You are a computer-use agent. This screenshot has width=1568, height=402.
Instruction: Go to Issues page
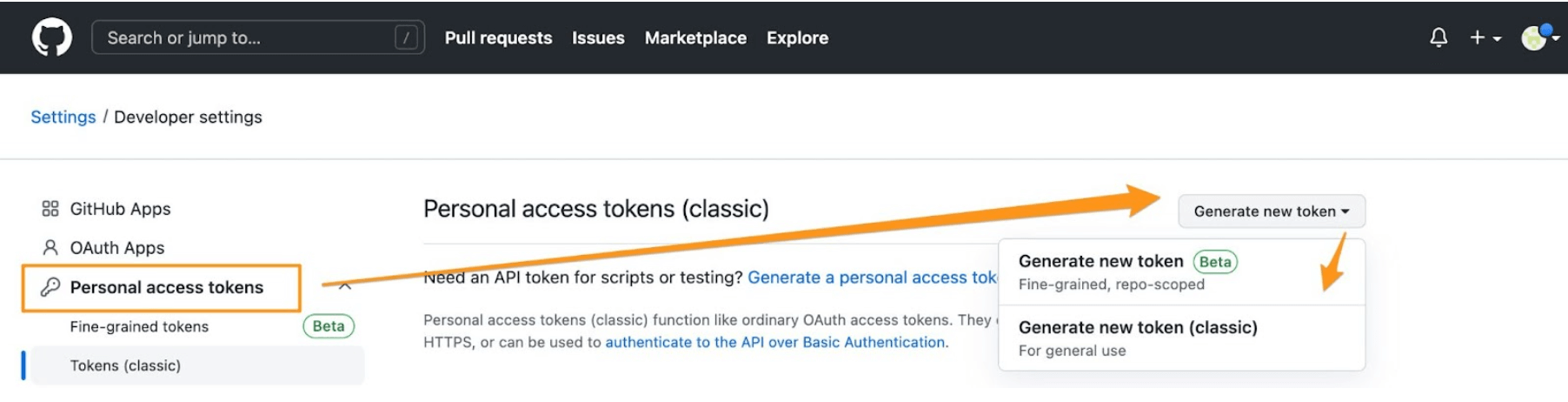coord(598,38)
